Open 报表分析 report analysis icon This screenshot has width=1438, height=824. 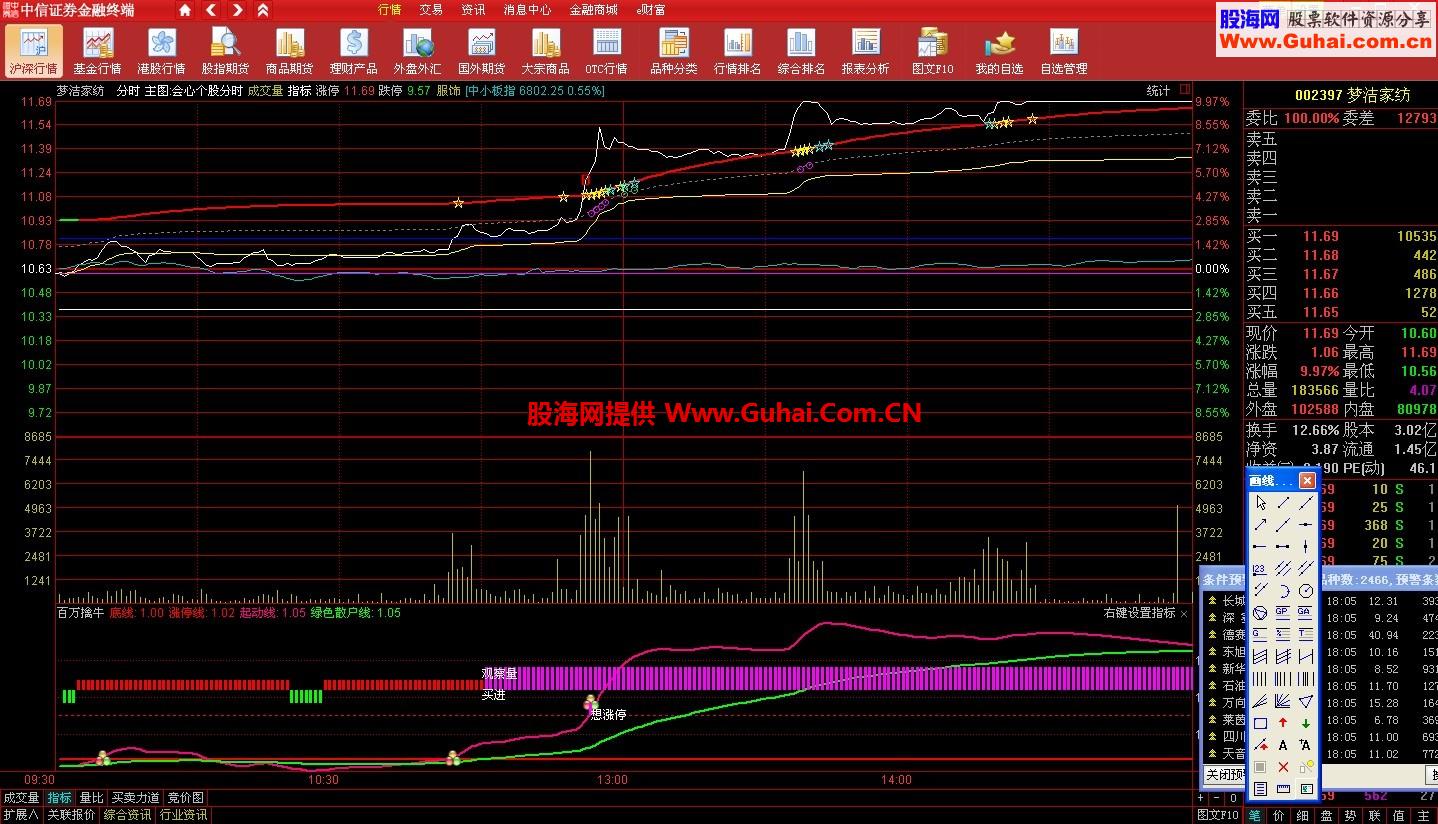(865, 51)
